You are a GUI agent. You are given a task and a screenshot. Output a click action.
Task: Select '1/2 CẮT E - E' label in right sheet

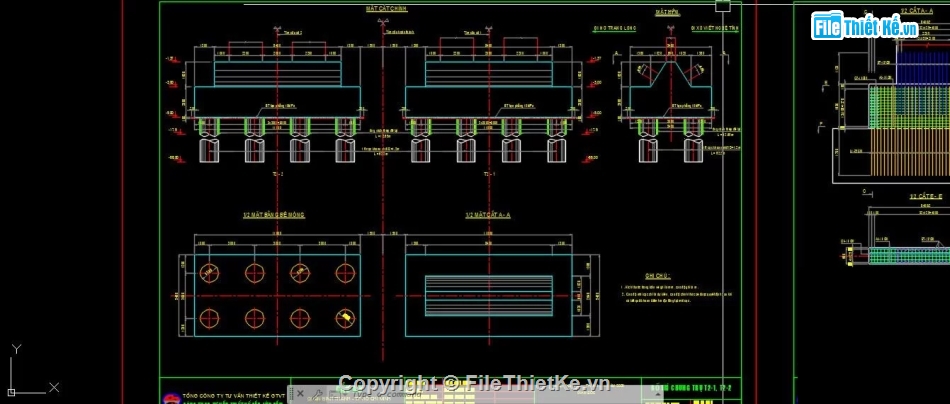[926, 196]
